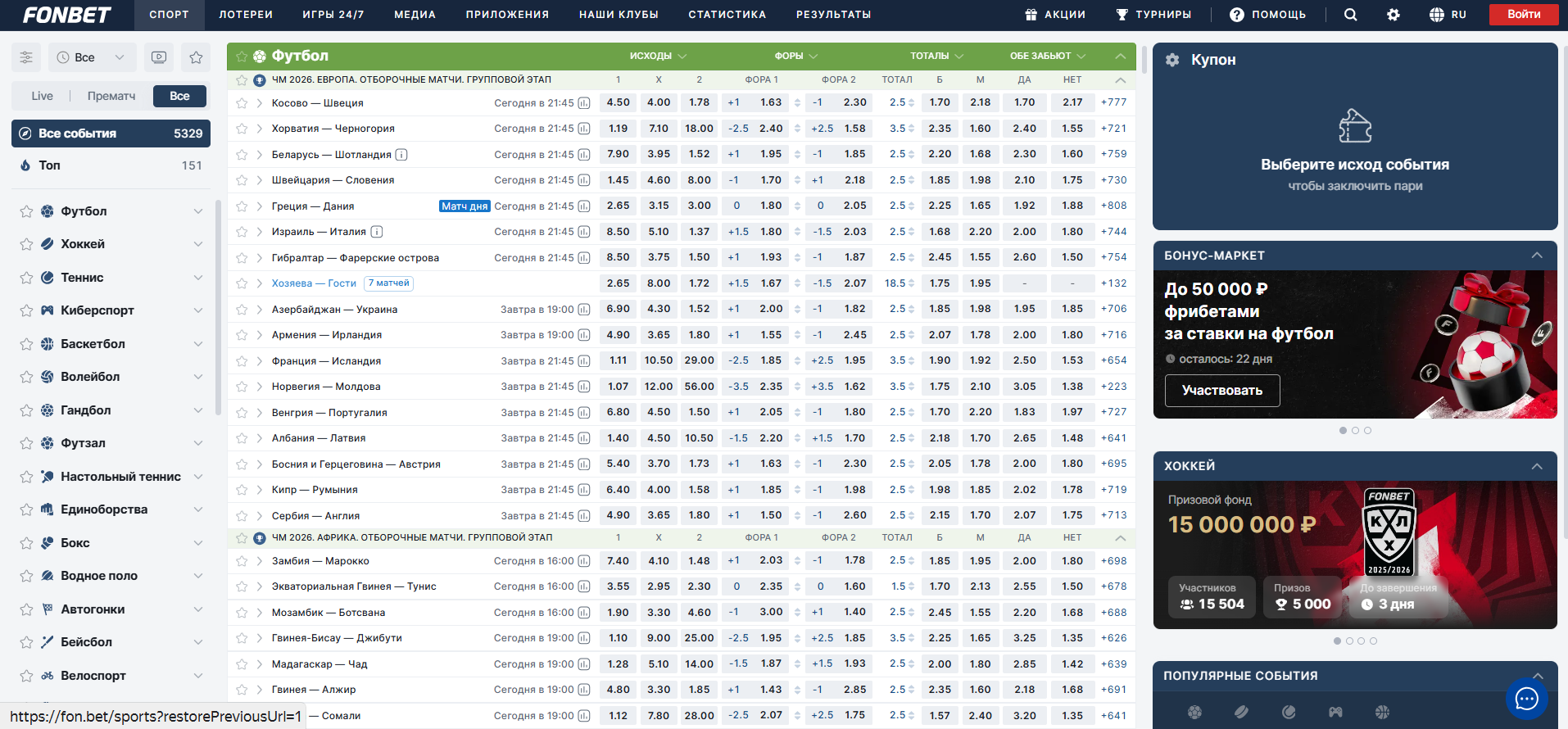This screenshot has width=1568, height=729.
Task: Select second slide dot under bonus banner
Action: click(x=1355, y=430)
